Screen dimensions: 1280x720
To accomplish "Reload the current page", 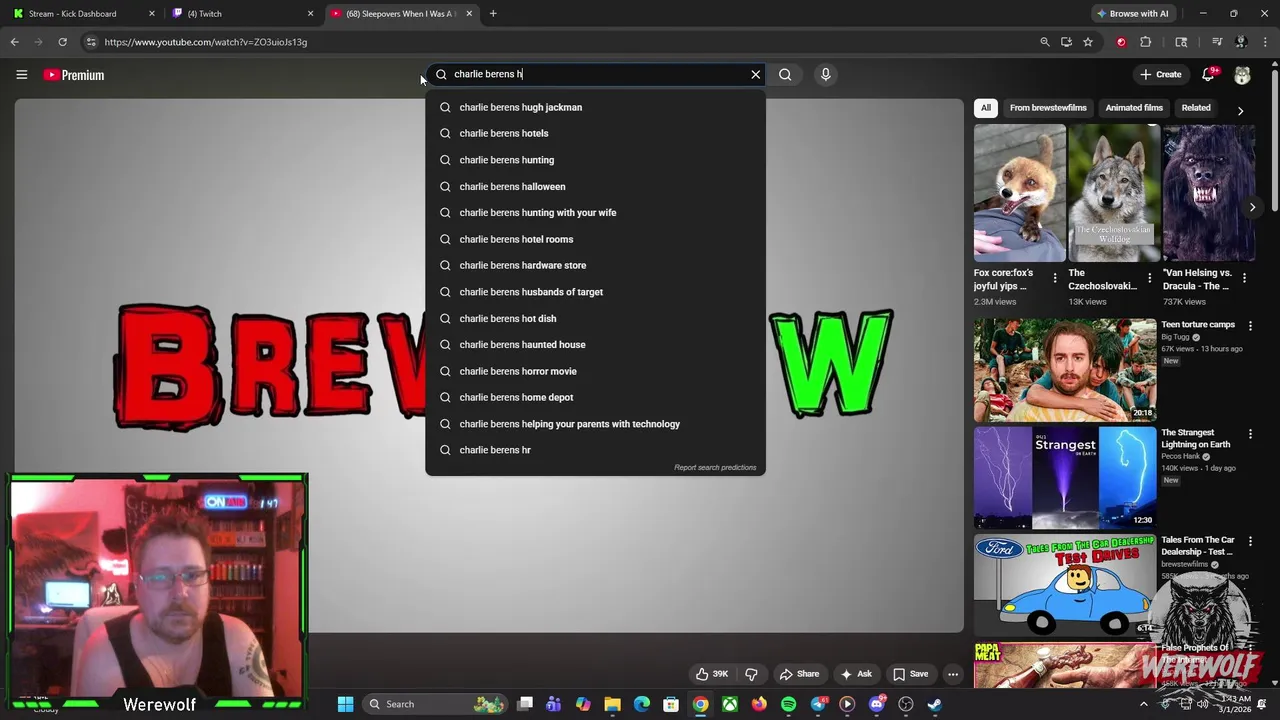I will click(x=62, y=42).
